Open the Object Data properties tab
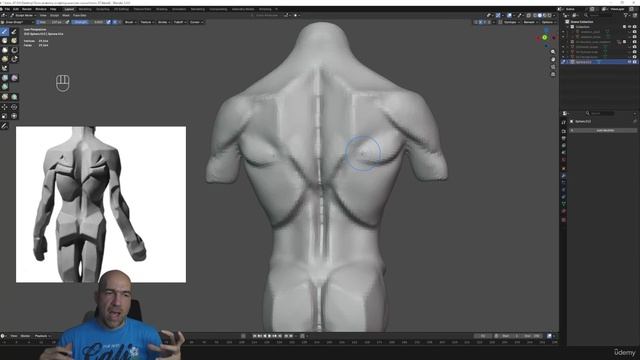640x360 pixels. coord(564,204)
